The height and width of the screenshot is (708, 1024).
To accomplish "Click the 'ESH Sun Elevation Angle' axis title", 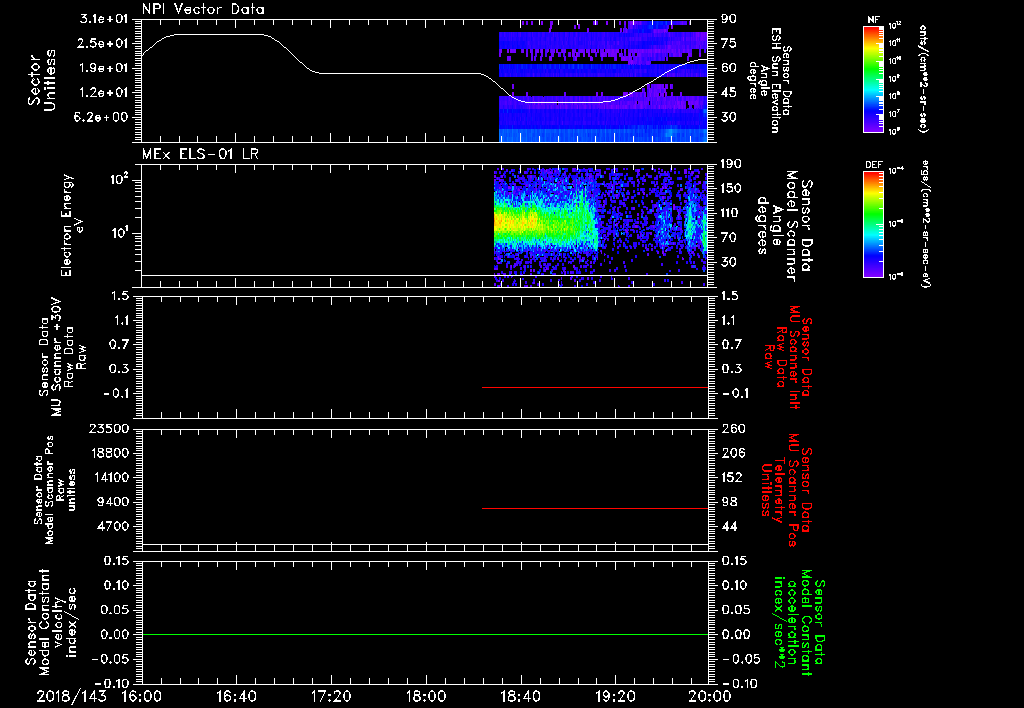I will (x=771, y=80).
